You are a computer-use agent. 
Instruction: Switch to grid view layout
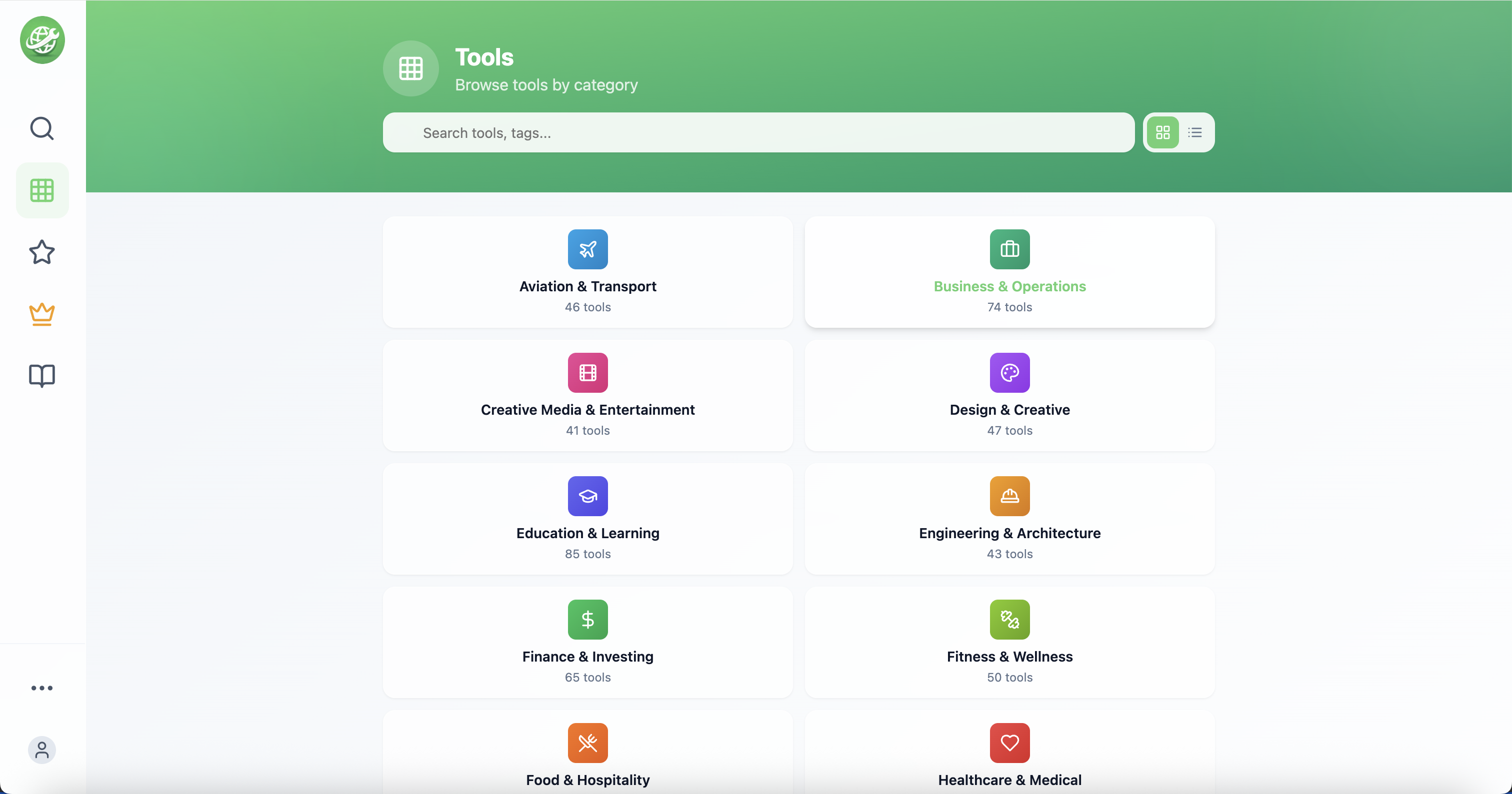coord(1163,132)
